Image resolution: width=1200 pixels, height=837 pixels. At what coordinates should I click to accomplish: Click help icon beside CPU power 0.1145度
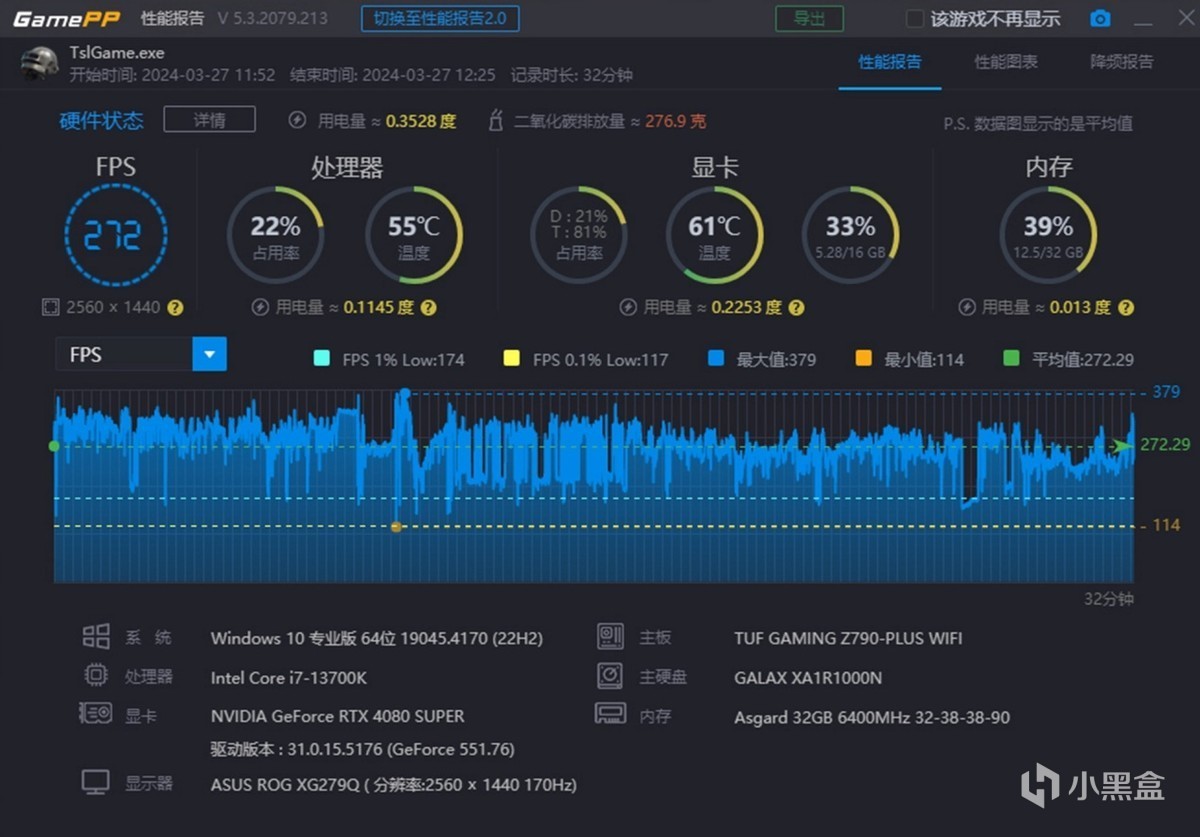[429, 308]
